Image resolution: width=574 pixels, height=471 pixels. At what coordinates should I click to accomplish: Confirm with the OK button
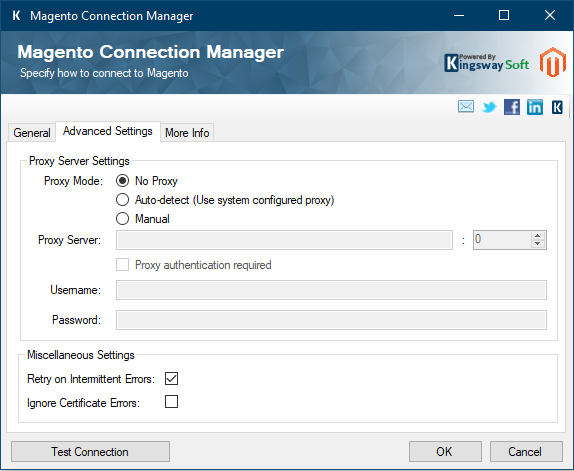pos(445,452)
